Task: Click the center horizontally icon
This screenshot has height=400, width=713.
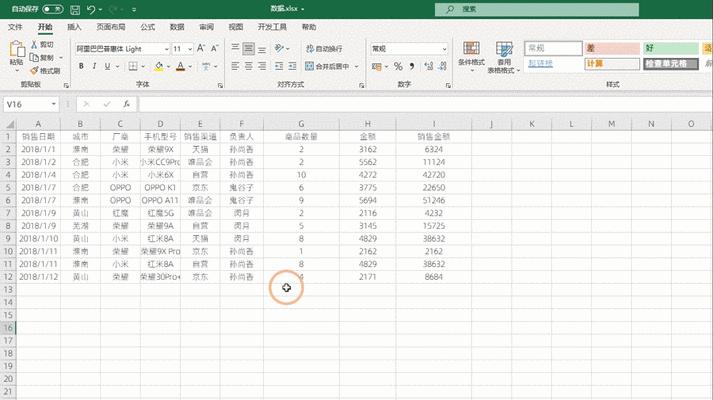Action: [x=249, y=66]
